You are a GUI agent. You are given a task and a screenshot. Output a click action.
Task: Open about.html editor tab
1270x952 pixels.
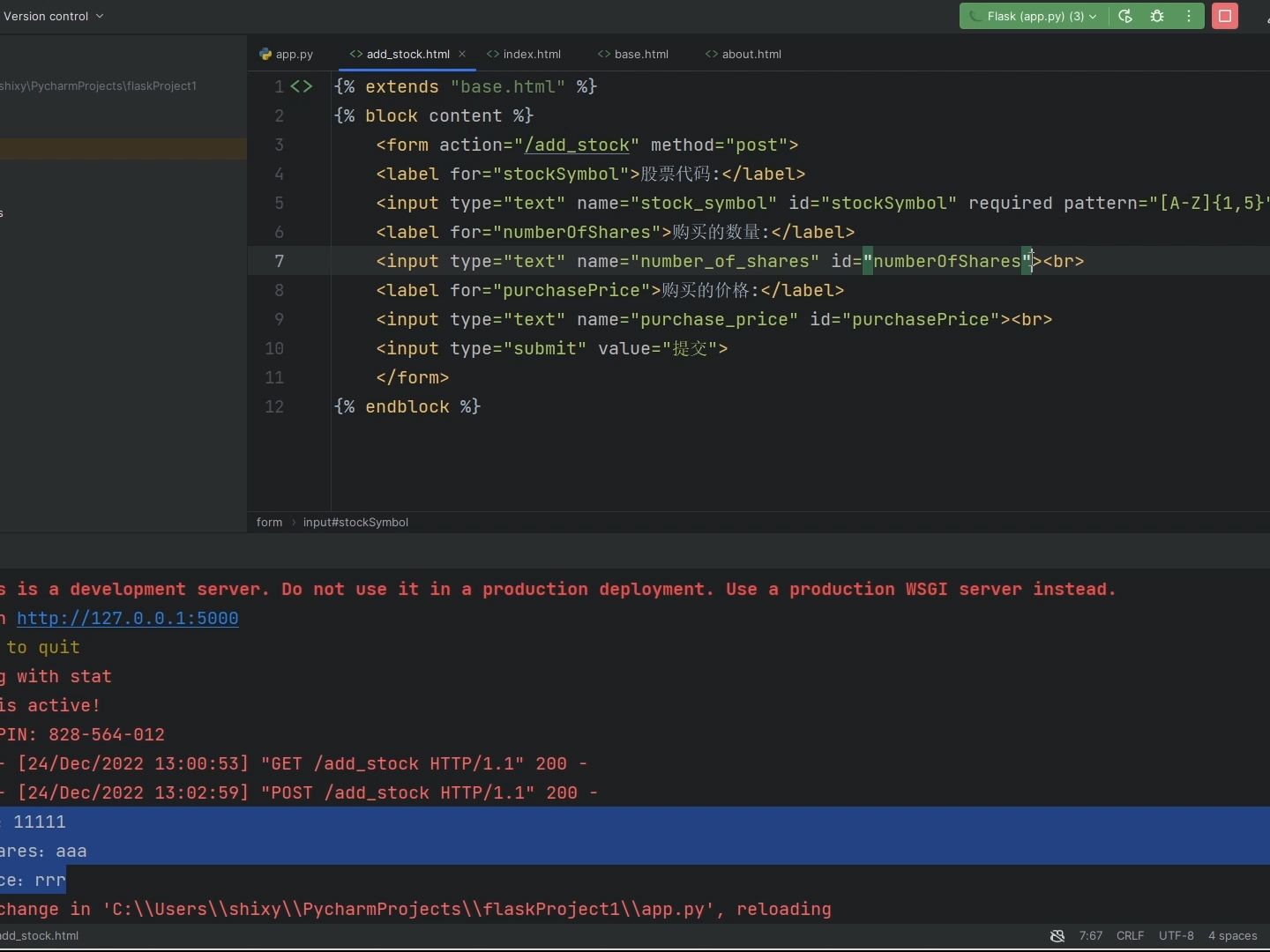pyautogui.click(x=743, y=54)
